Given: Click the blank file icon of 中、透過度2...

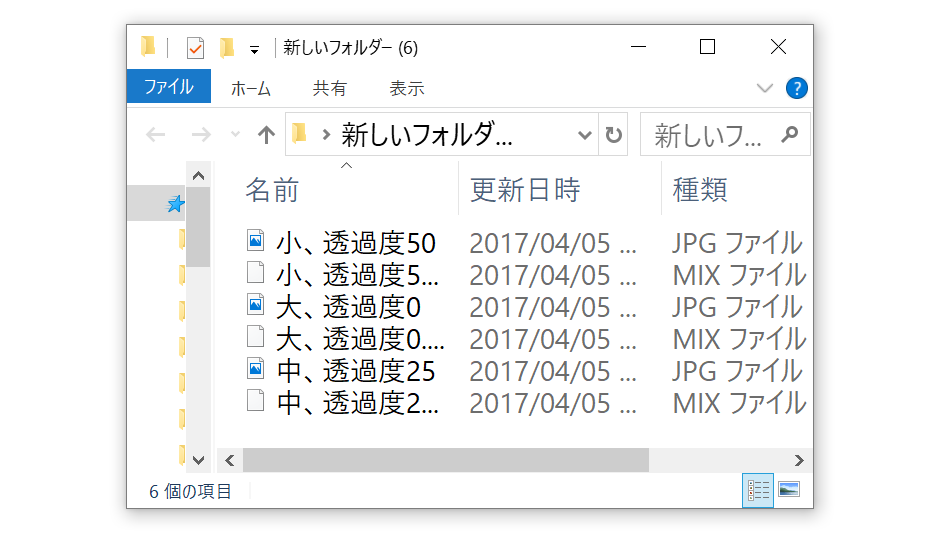Looking at the screenshot, I should click(256, 401).
